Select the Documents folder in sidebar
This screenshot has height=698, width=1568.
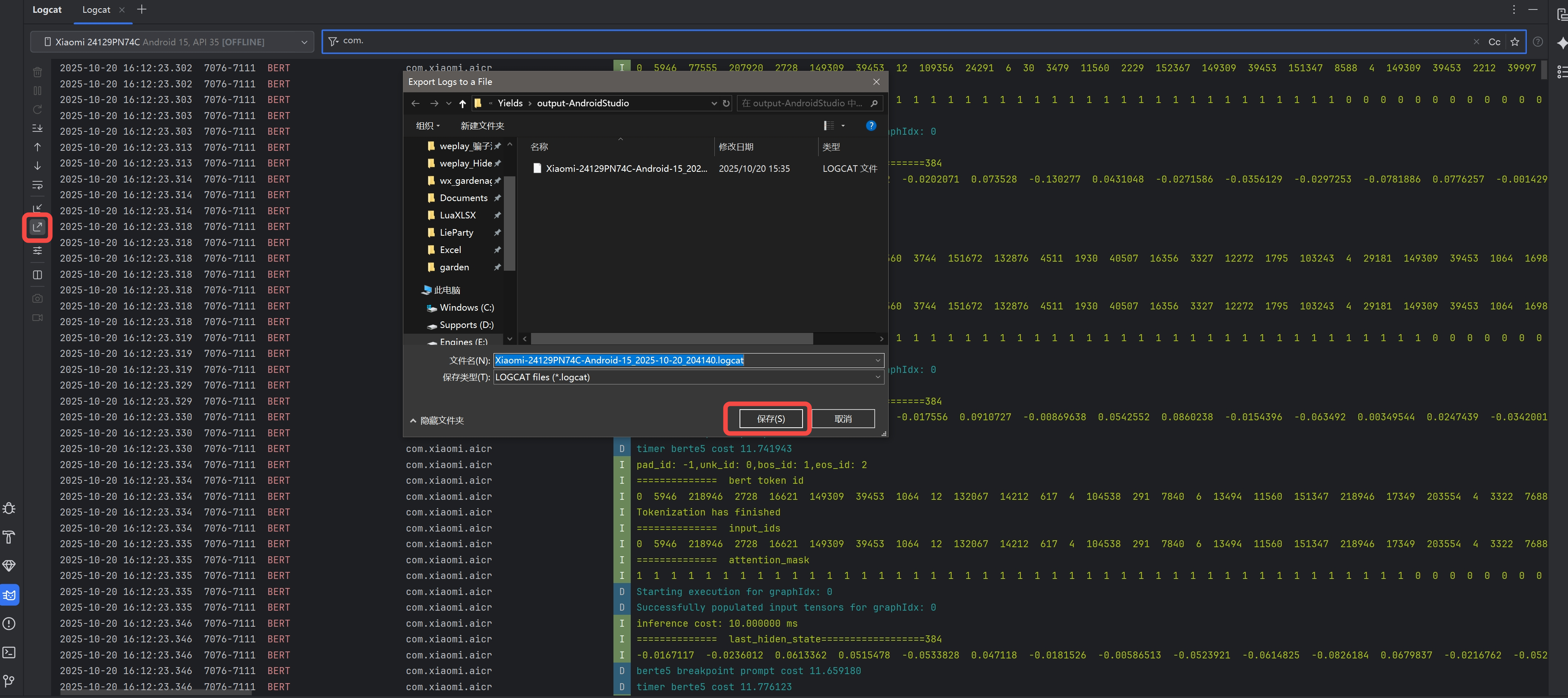click(463, 198)
